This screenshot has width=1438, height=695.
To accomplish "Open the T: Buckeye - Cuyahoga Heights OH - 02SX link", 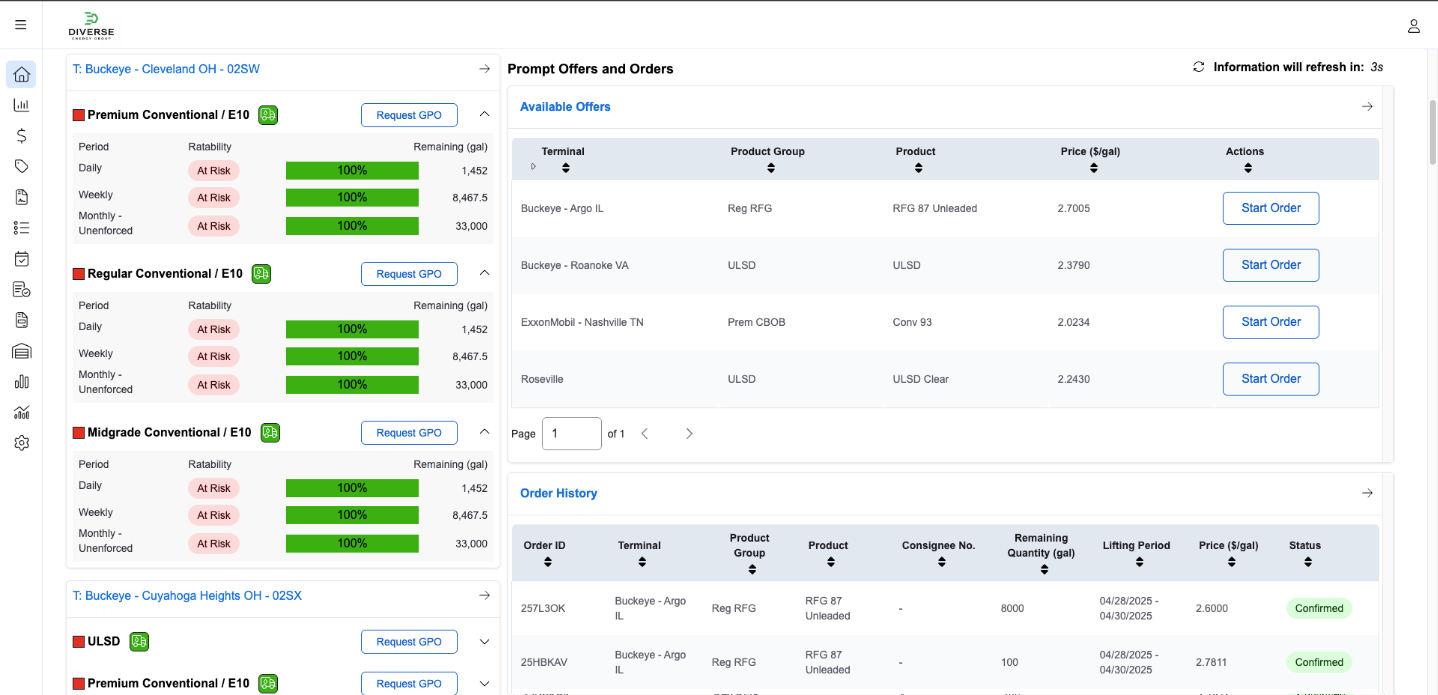I will click(x=187, y=596).
